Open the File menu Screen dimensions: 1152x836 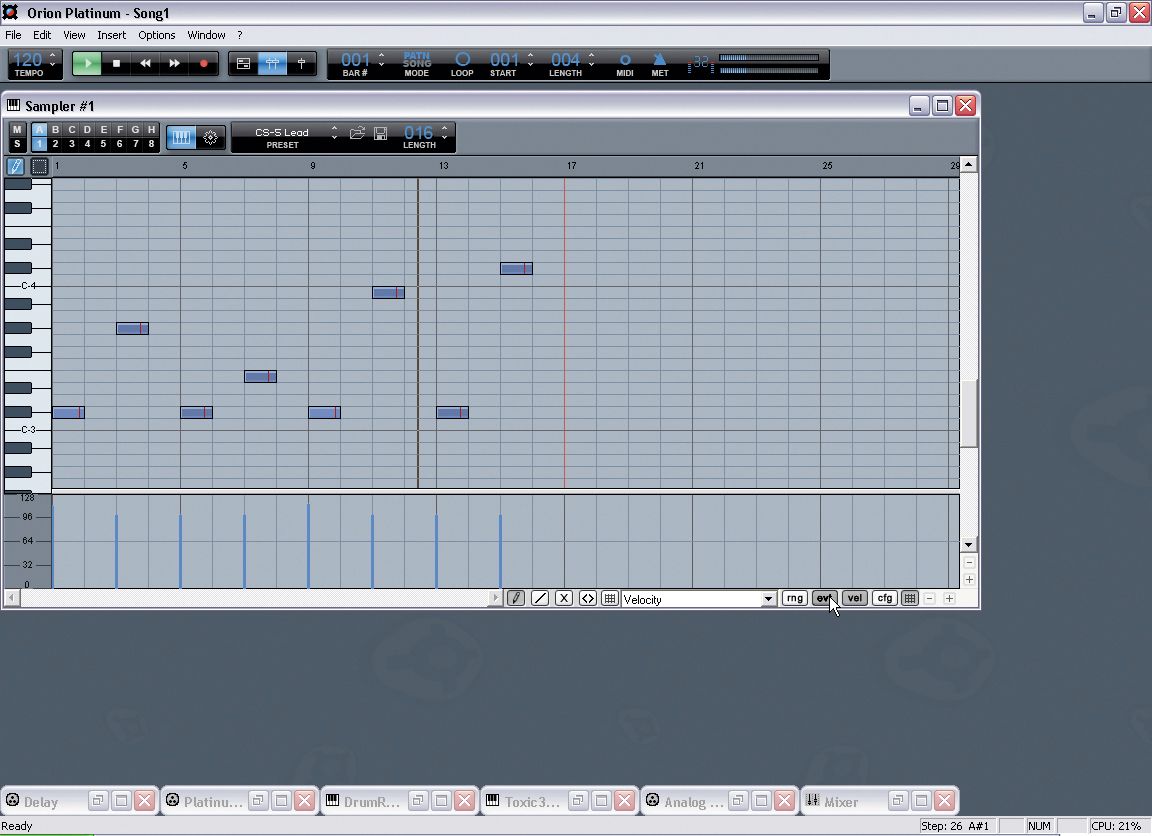click(13, 35)
